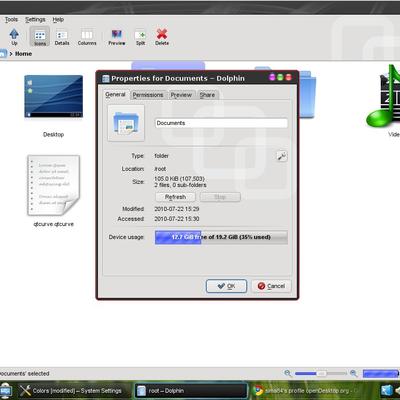Image resolution: width=400 pixels, height=400 pixels.
Task: Click the Type value folder
Action: click(162, 156)
